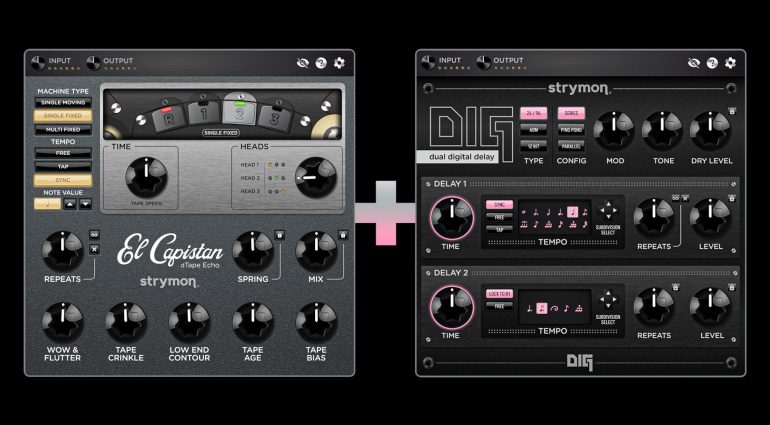Click El Capistan INPUT level knob
This screenshot has height=425, width=770.
38,63
